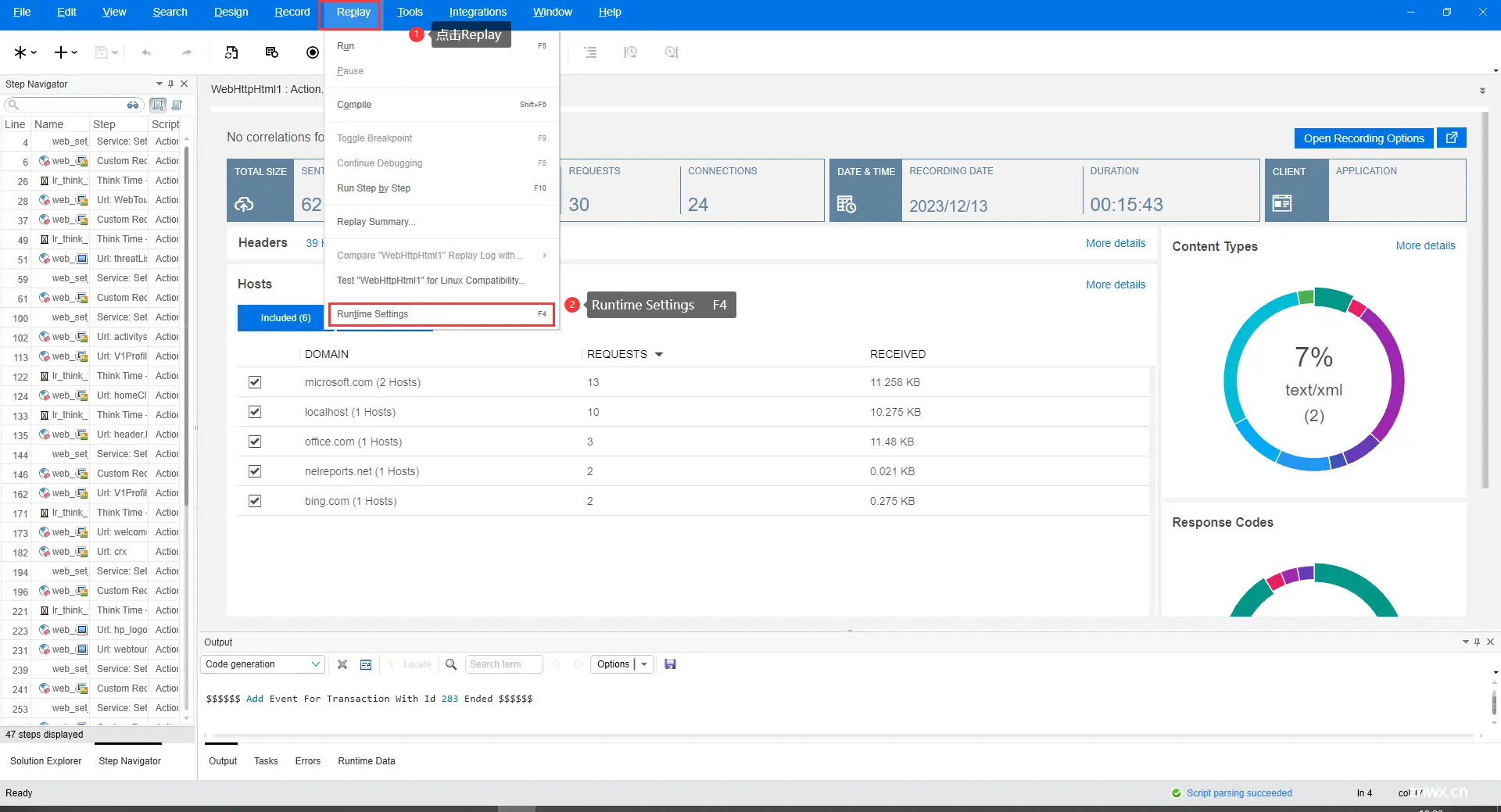The height and width of the screenshot is (812, 1501).
Task: Click the binoculars icon in Step Navigator search
Action: pyautogui.click(x=133, y=105)
